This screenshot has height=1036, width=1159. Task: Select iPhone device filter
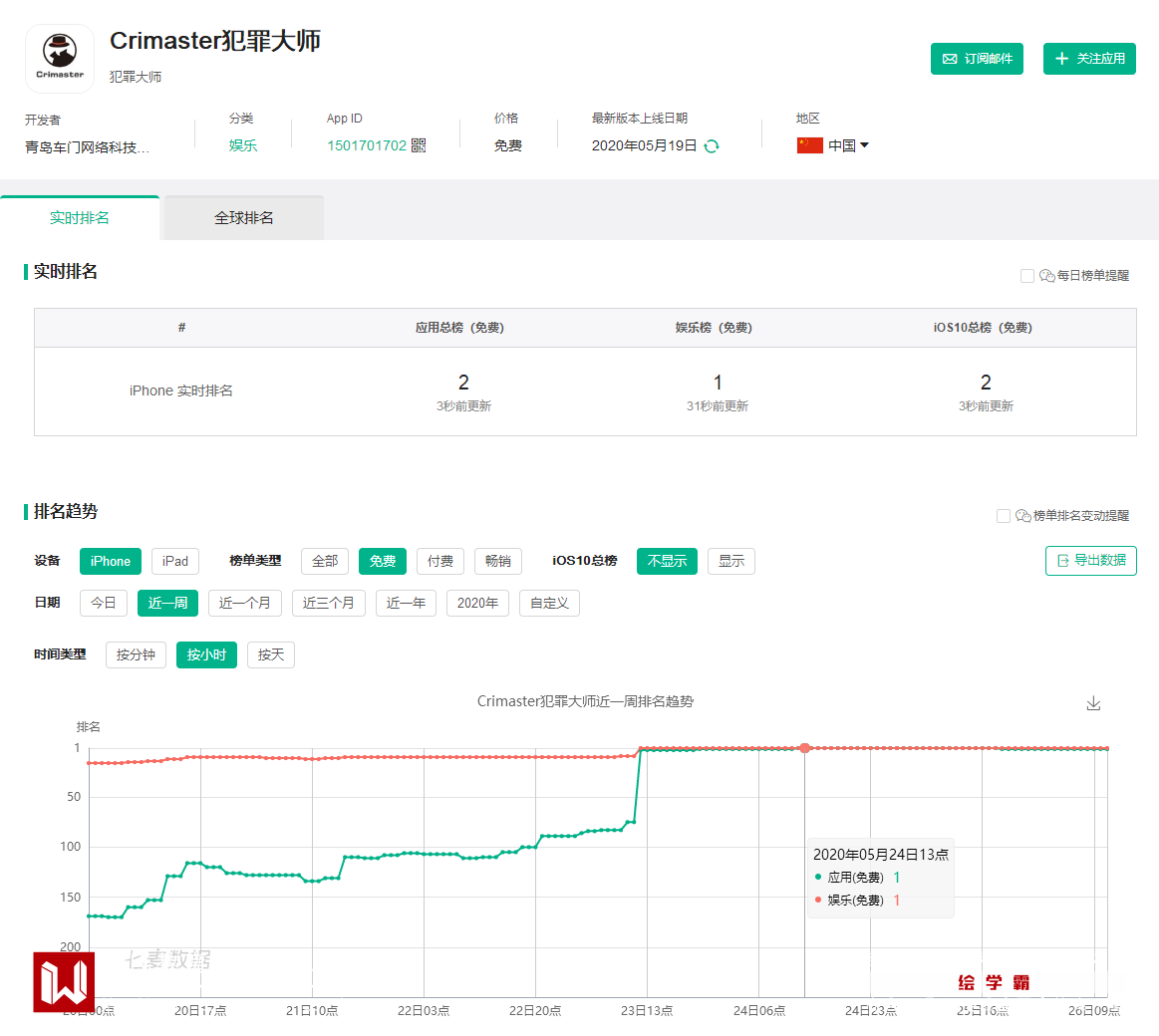tap(111, 561)
